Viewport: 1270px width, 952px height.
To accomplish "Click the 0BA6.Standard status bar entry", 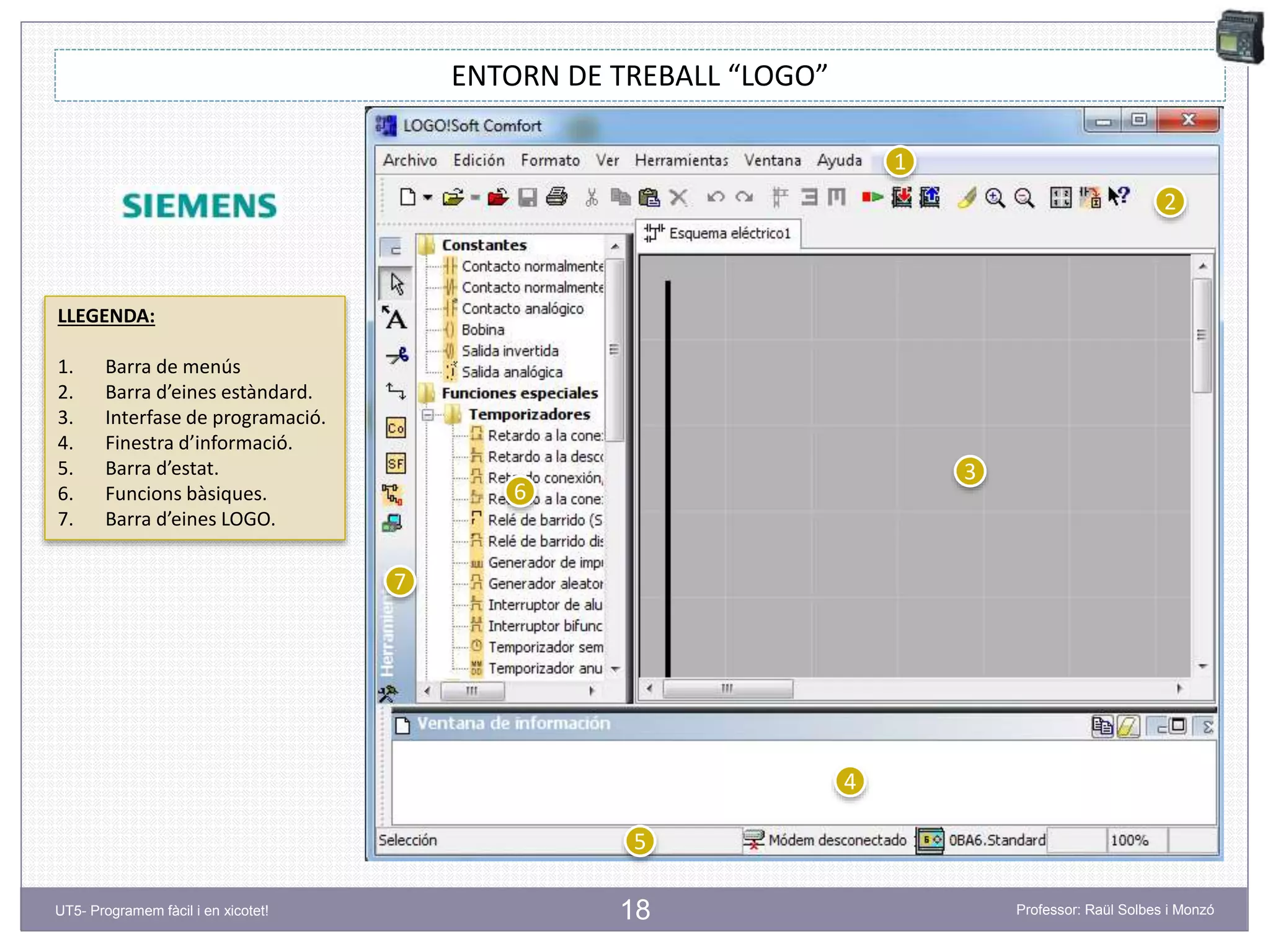I will (x=981, y=840).
